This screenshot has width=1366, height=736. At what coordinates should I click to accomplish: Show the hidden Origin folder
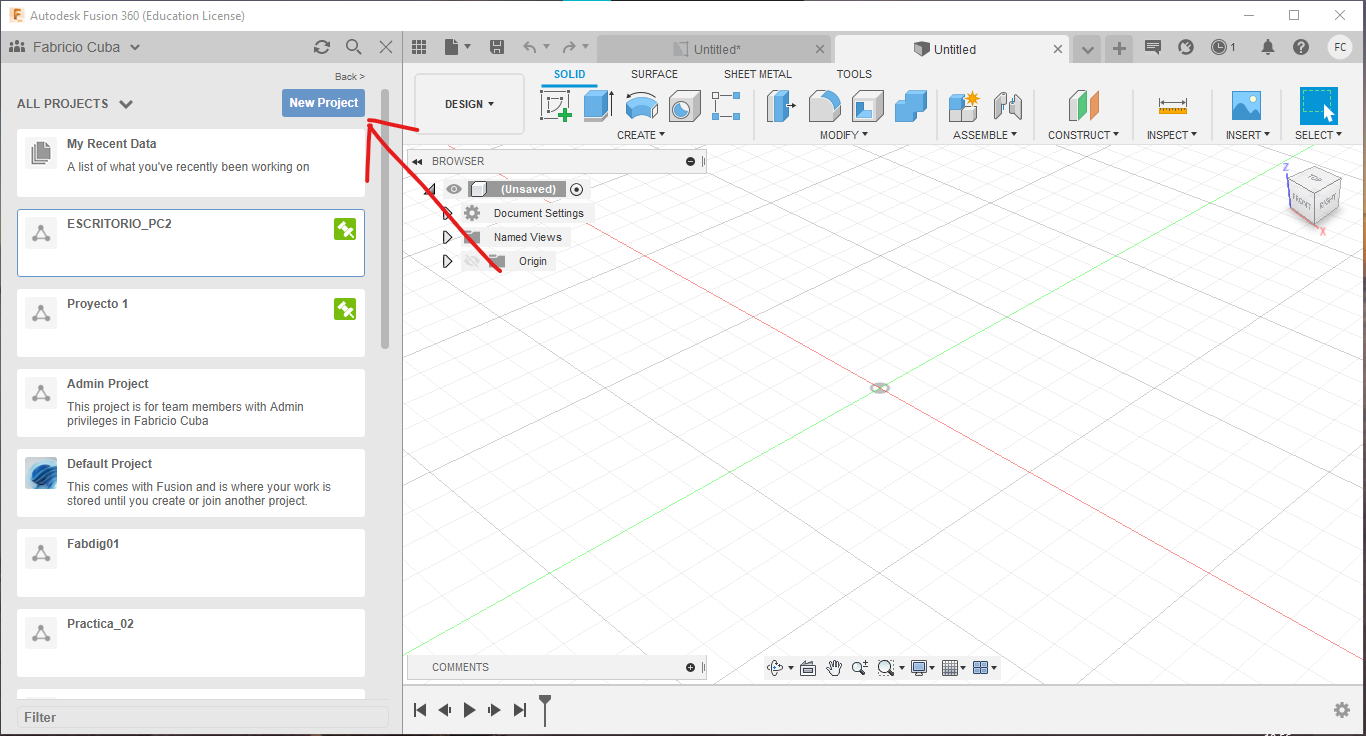coord(472,261)
